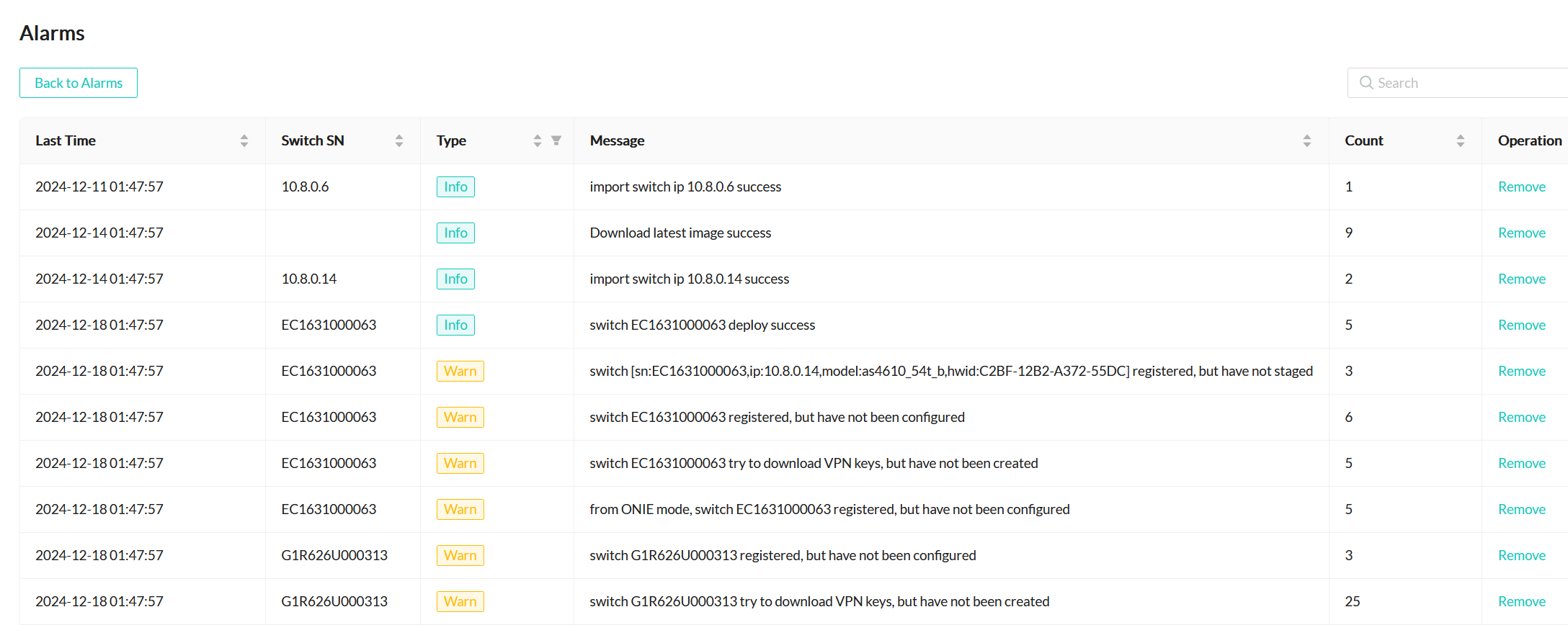Remove the import switch 10.8.0.14 alarm

click(x=1521, y=279)
